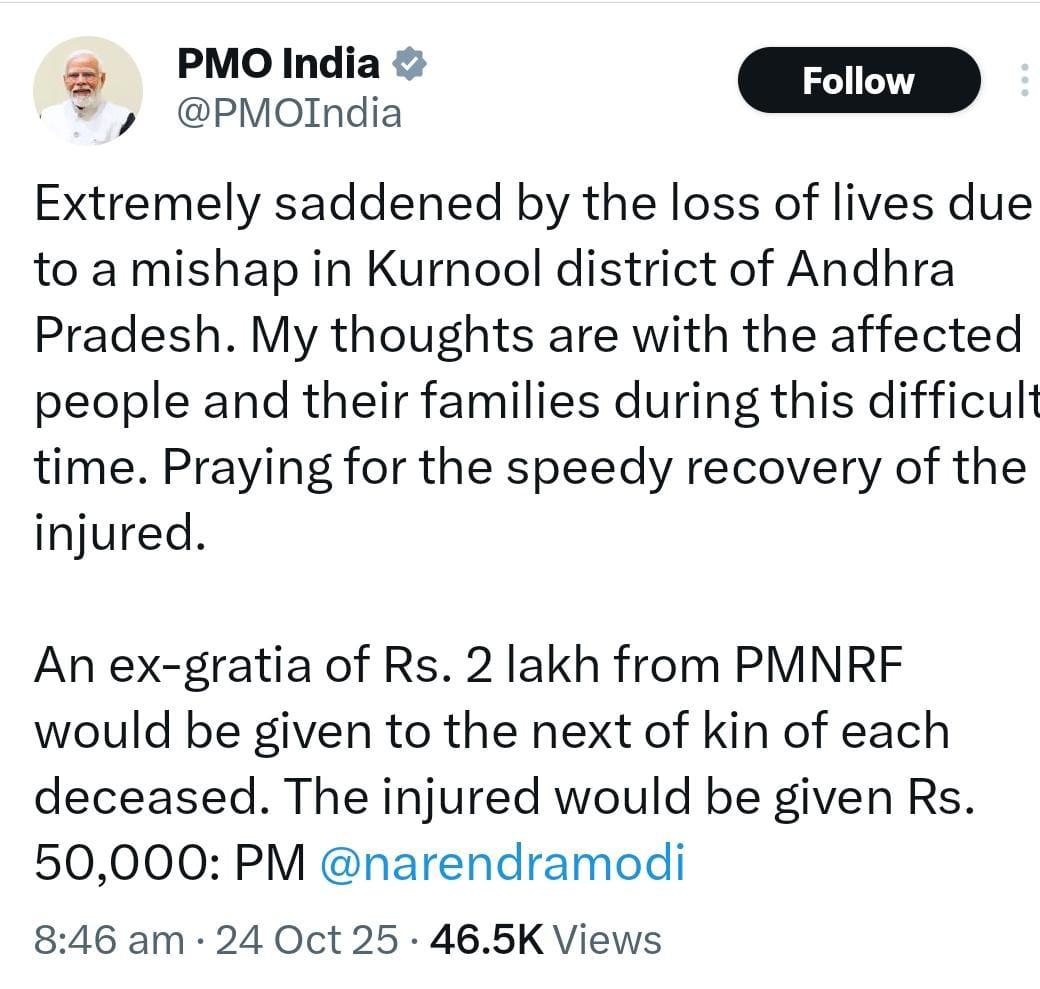Screen dimensions: 1040x989
Task: Click the Views label below the tweet
Action: click(607, 940)
